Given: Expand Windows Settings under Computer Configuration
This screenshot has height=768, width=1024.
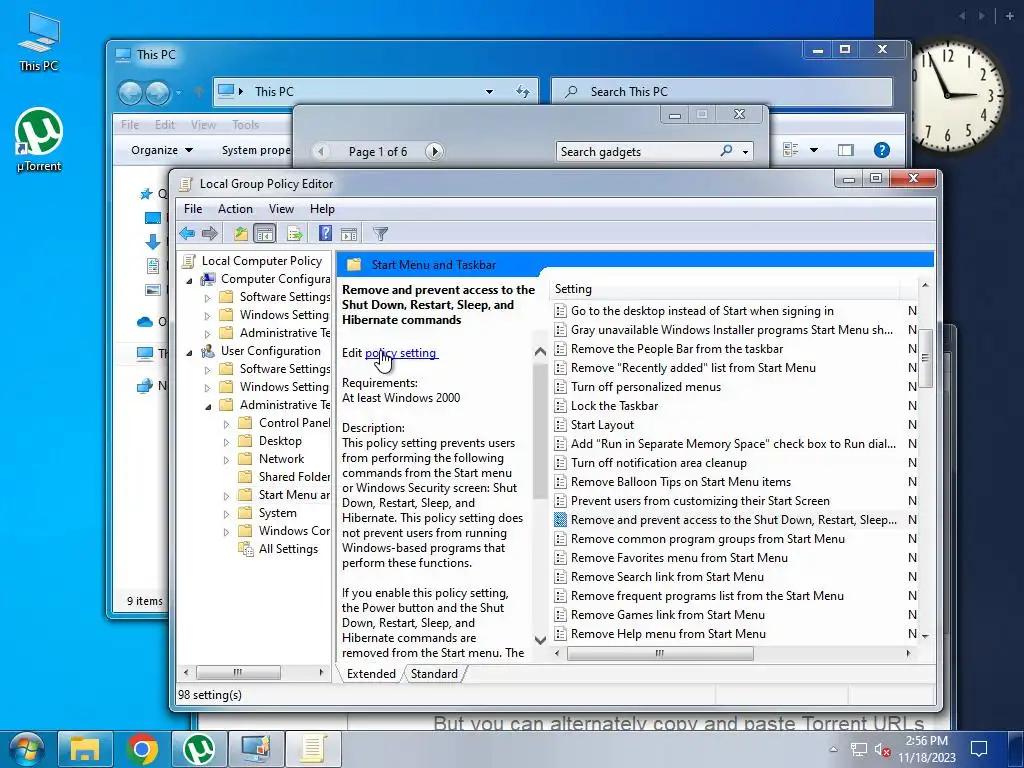Looking at the screenshot, I should (x=208, y=316).
